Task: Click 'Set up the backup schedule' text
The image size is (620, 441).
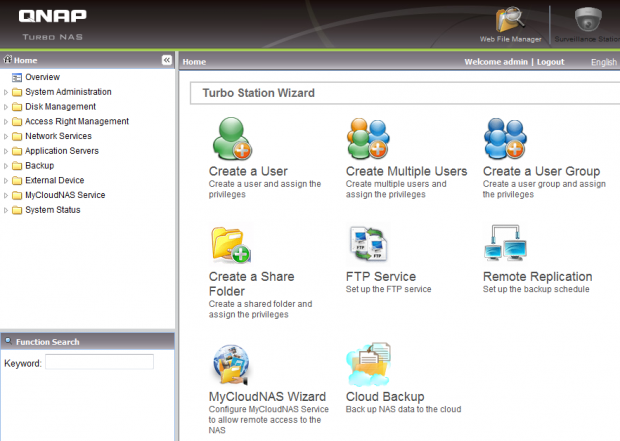Action: click(536, 289)
